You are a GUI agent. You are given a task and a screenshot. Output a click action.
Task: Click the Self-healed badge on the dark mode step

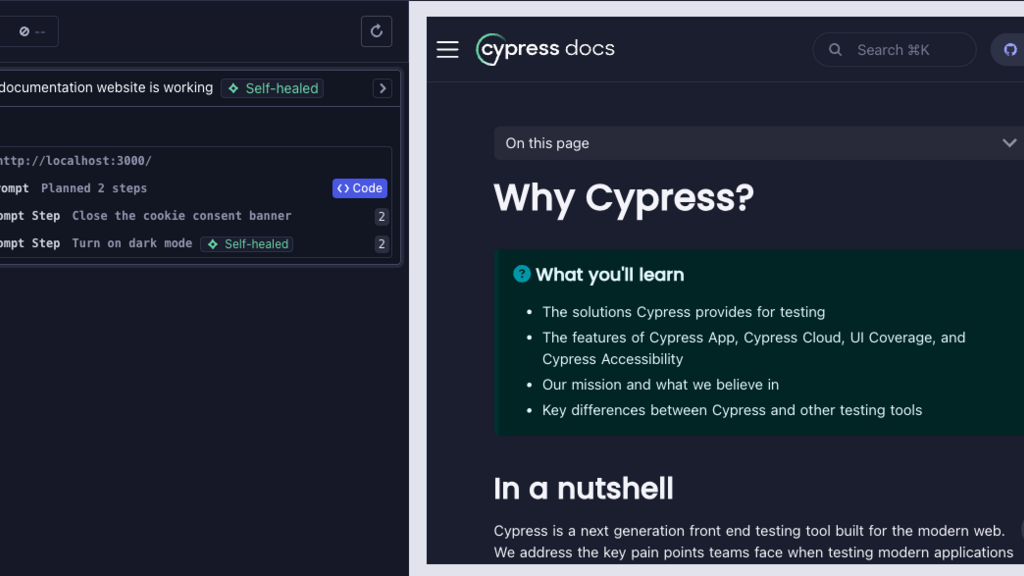coord(247,244)
